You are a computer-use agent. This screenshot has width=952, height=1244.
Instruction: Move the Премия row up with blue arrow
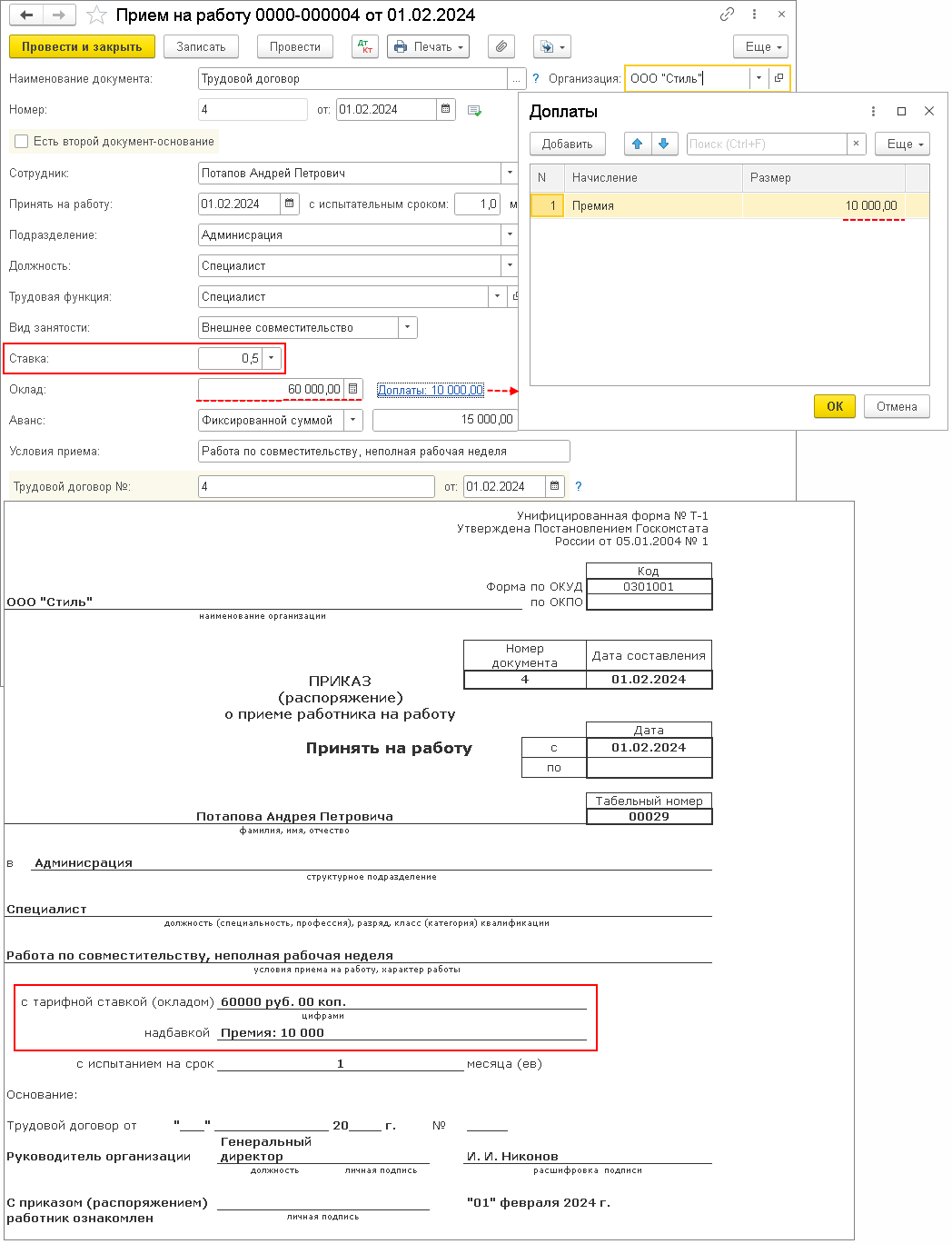click(637, 144)
